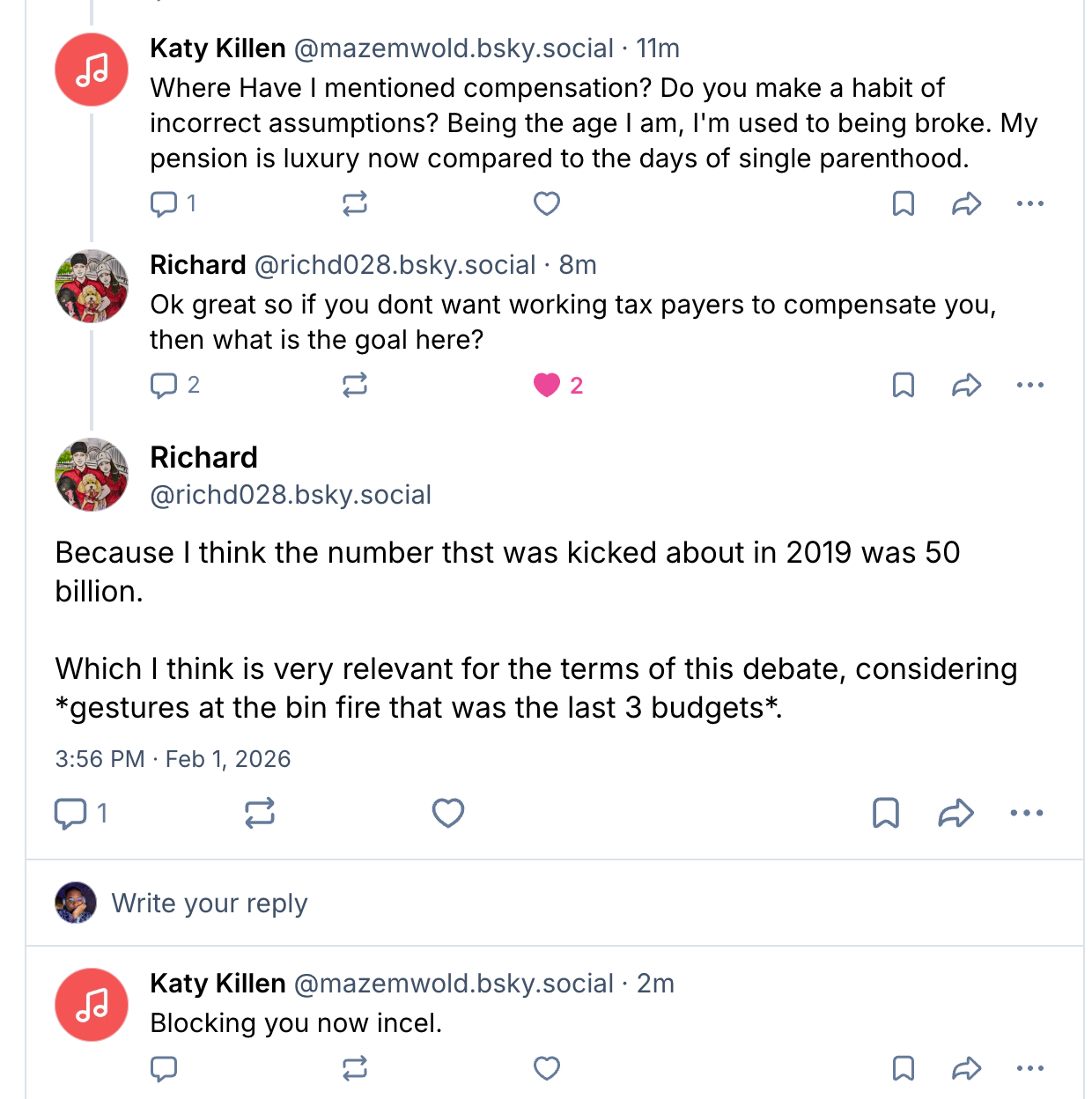Open more options on Richard's 8m reply
The image size is (1092, 1099).
click(1029, 385)
